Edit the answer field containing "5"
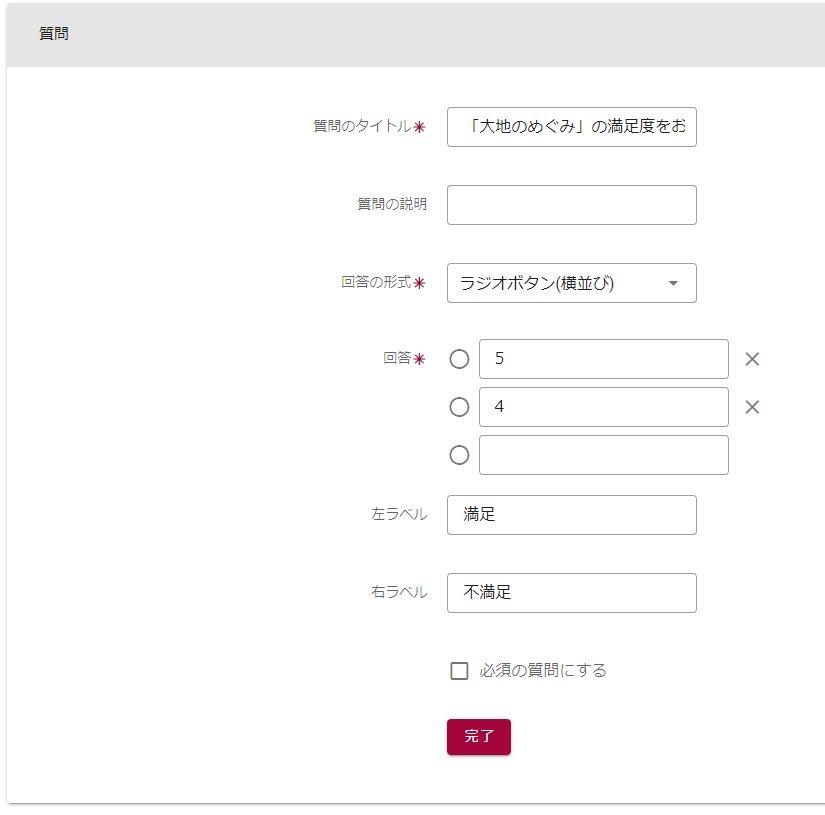 (x=603, y=359)
